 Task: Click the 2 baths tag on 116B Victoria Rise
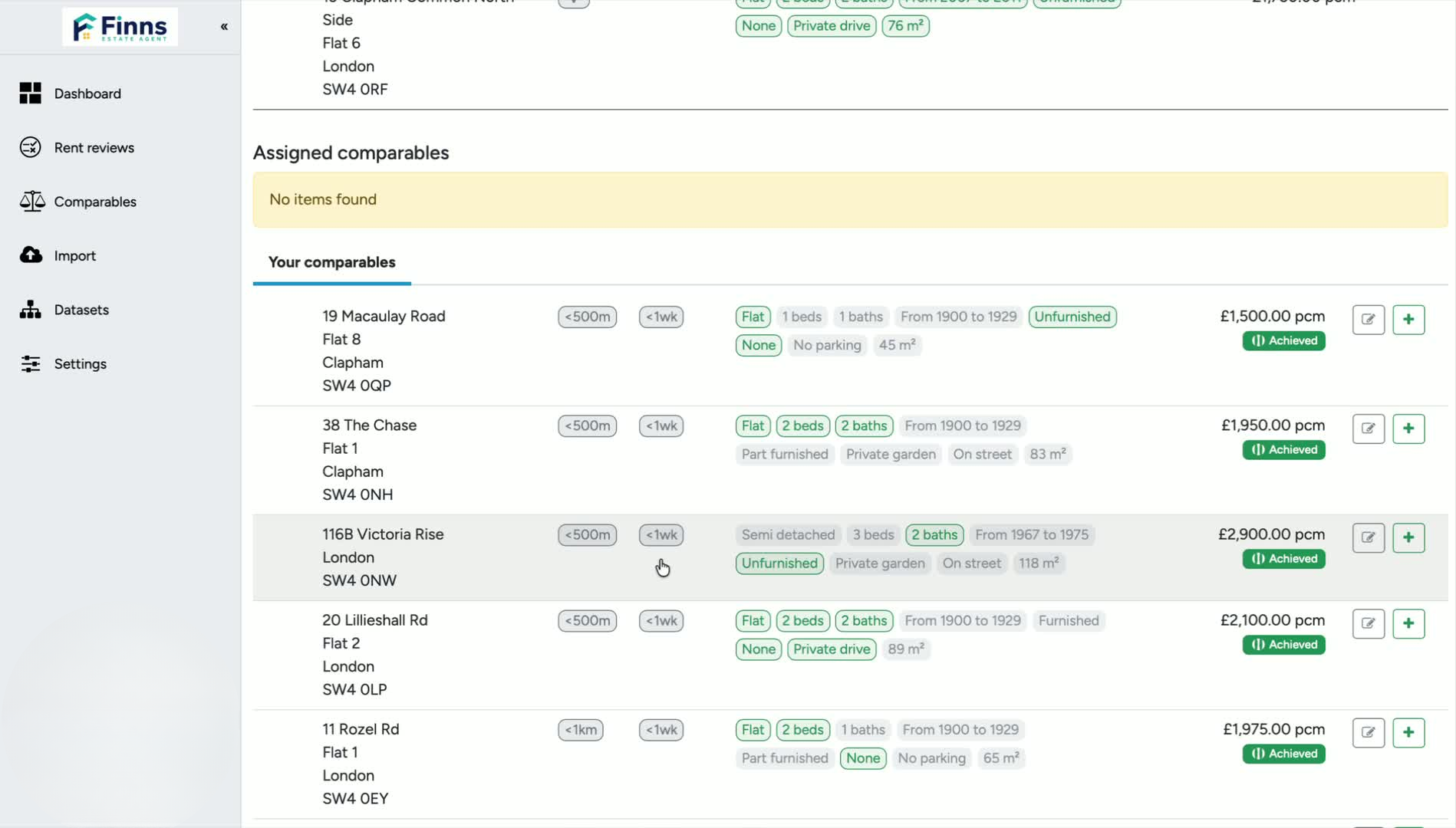(934, 534)
